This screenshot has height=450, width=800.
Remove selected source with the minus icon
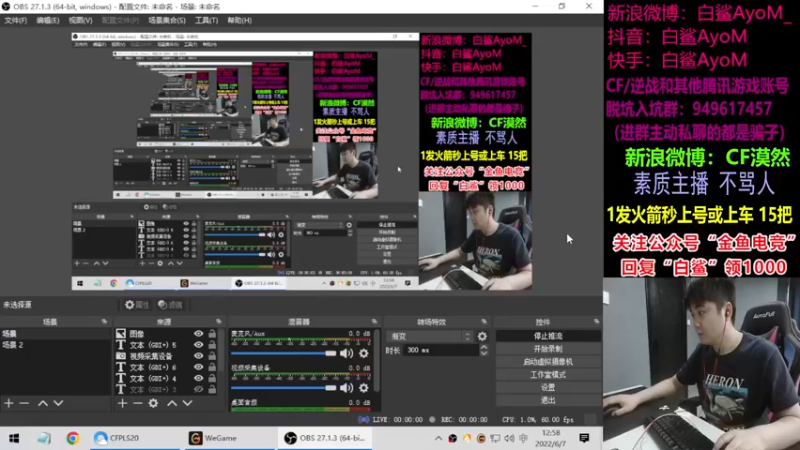pyautogui.click(x=138, y=403)
